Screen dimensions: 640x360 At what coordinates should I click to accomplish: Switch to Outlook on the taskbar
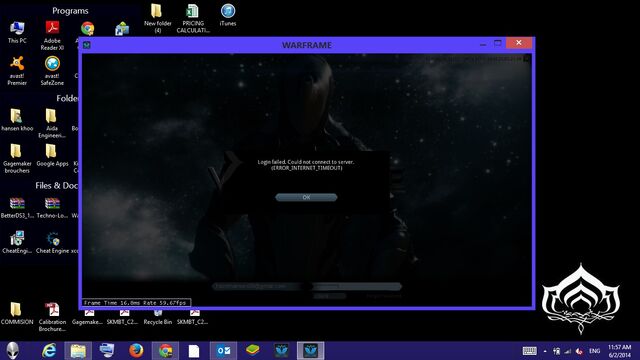(x=223, y=351)
